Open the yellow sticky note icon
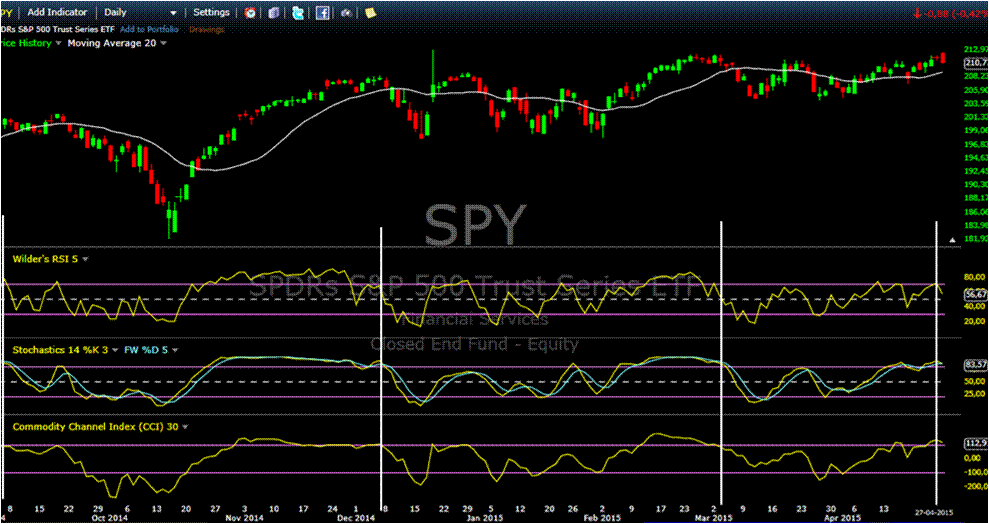Image resolution: width=989 pixels, height=524 pixels. [370, 12]
